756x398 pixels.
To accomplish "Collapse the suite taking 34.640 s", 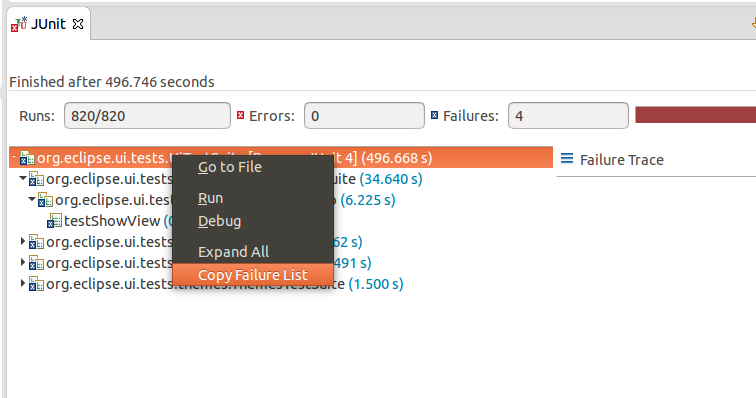I will tap(23, 178).
